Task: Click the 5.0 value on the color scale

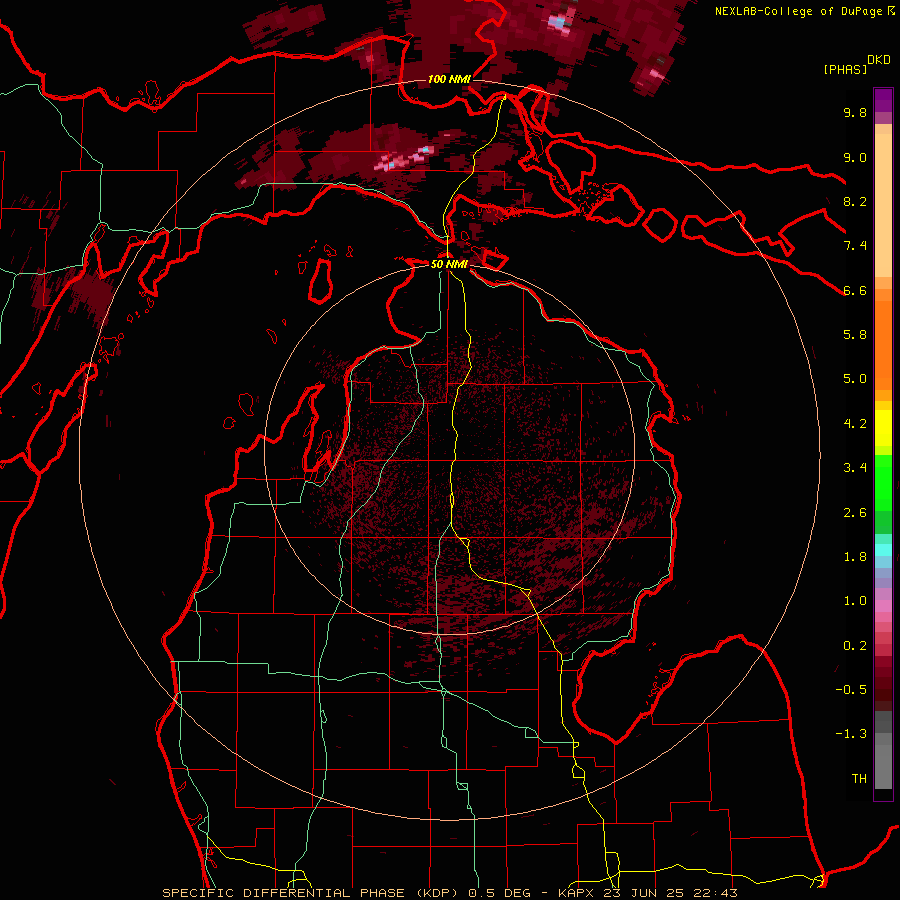Action: pos(855,379)
